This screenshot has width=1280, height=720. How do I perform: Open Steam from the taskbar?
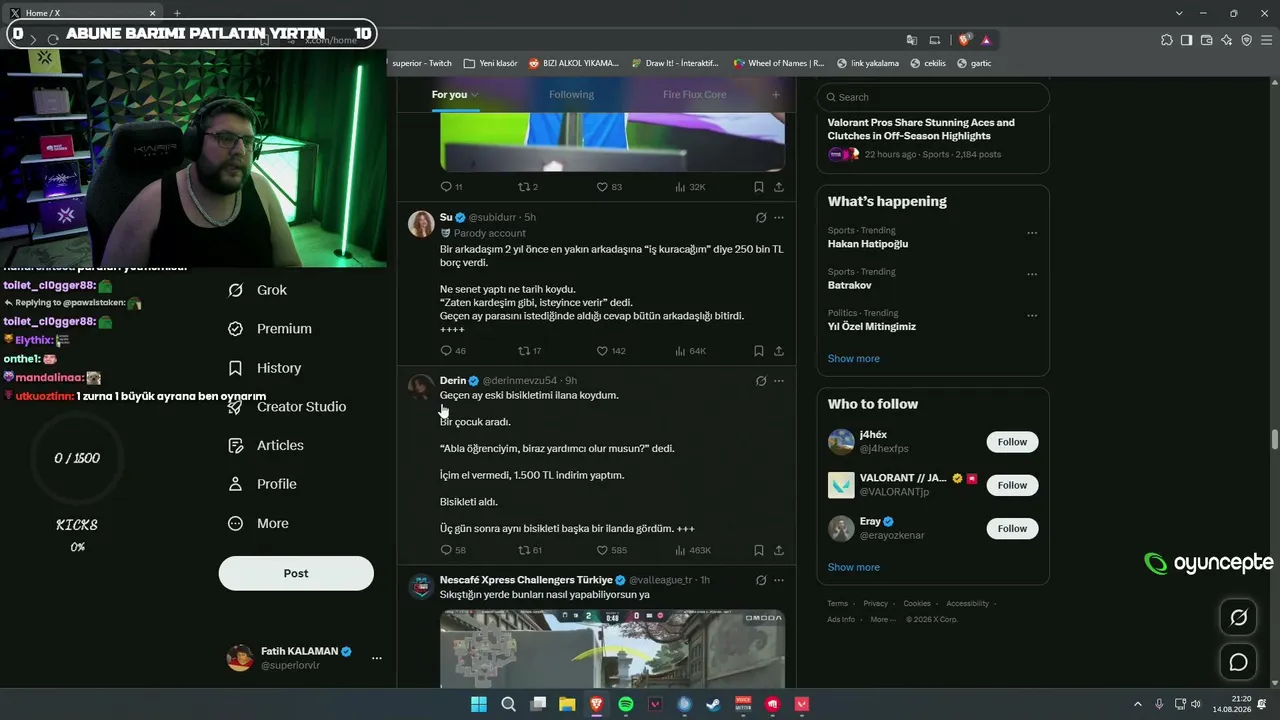pos(713,704)
